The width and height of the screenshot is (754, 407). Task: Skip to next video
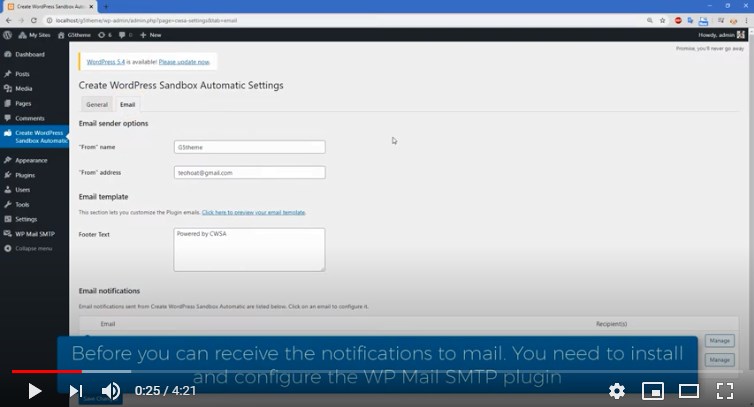(76, 391)
